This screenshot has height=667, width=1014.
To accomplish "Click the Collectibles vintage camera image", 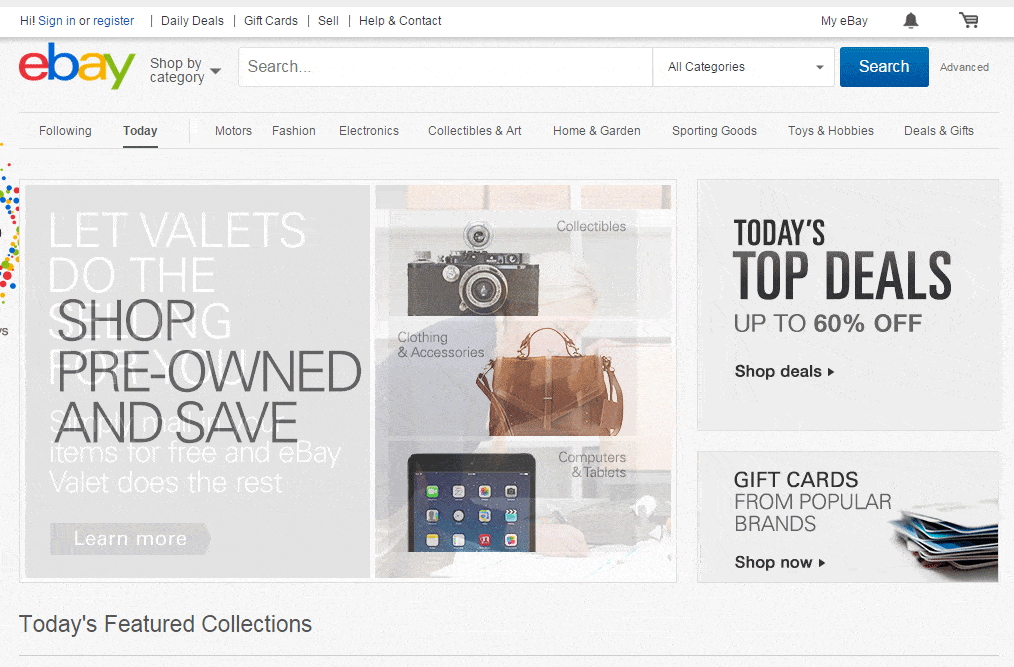I will [473, 268].
